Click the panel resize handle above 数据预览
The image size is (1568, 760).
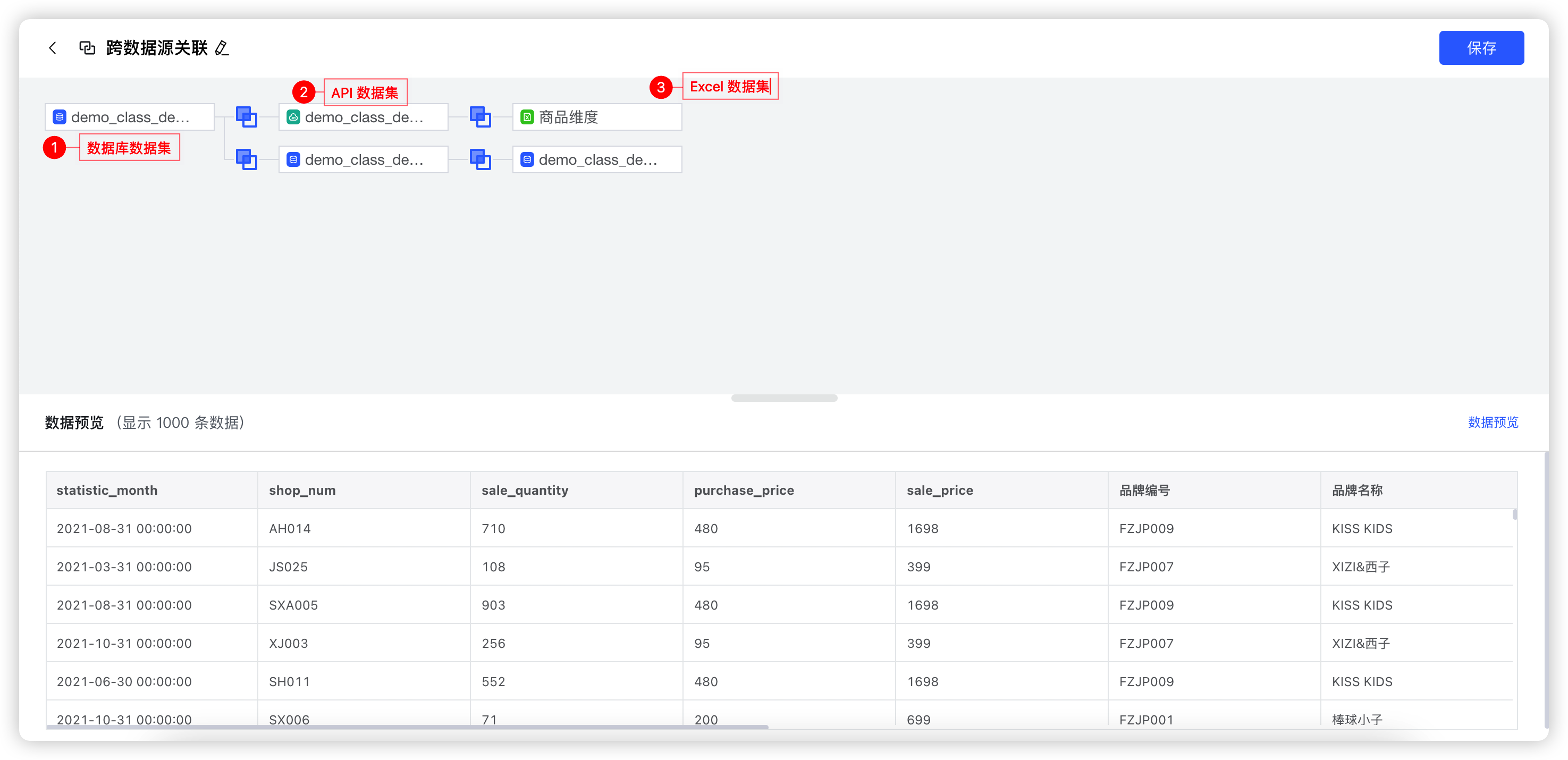784,398
